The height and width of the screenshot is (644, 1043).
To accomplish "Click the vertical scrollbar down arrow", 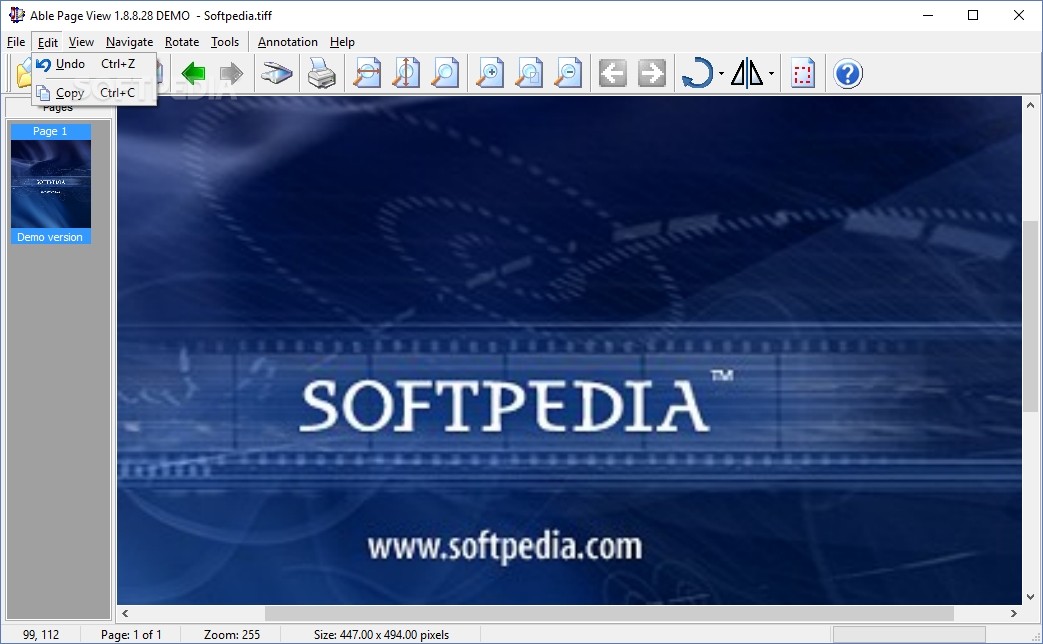I will (x=1030, y=597).
